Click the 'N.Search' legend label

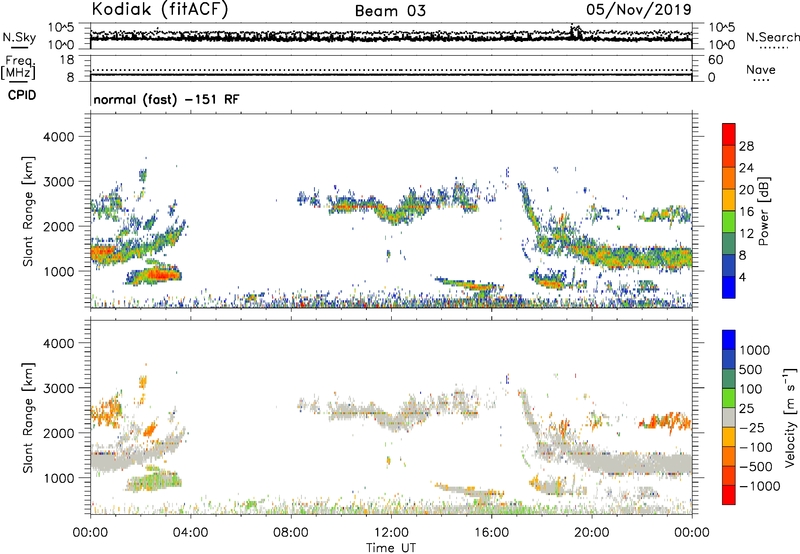(x=772, y=37)
